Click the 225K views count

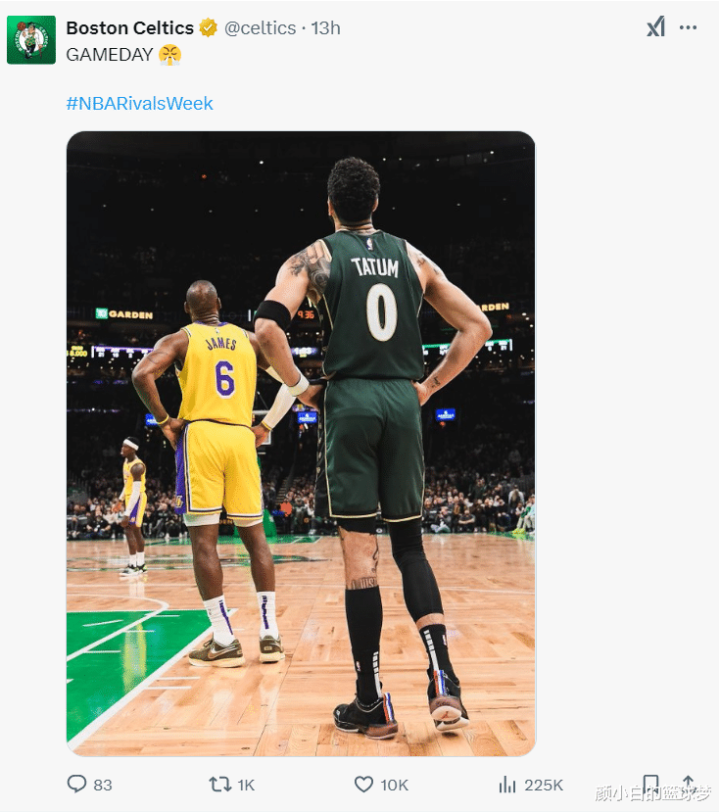(544, 785)
